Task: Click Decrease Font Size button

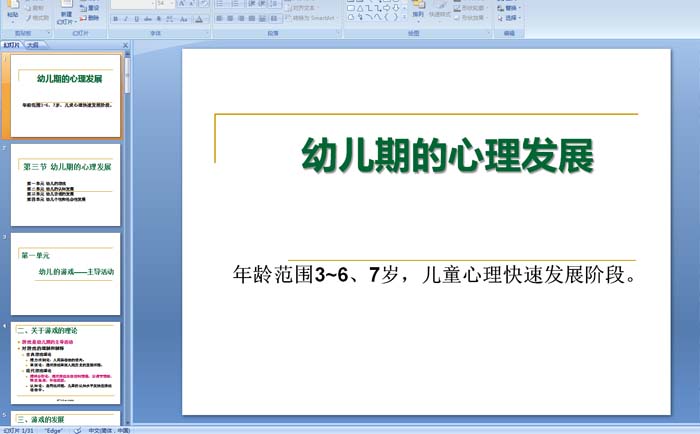Action: click(192, 4)
